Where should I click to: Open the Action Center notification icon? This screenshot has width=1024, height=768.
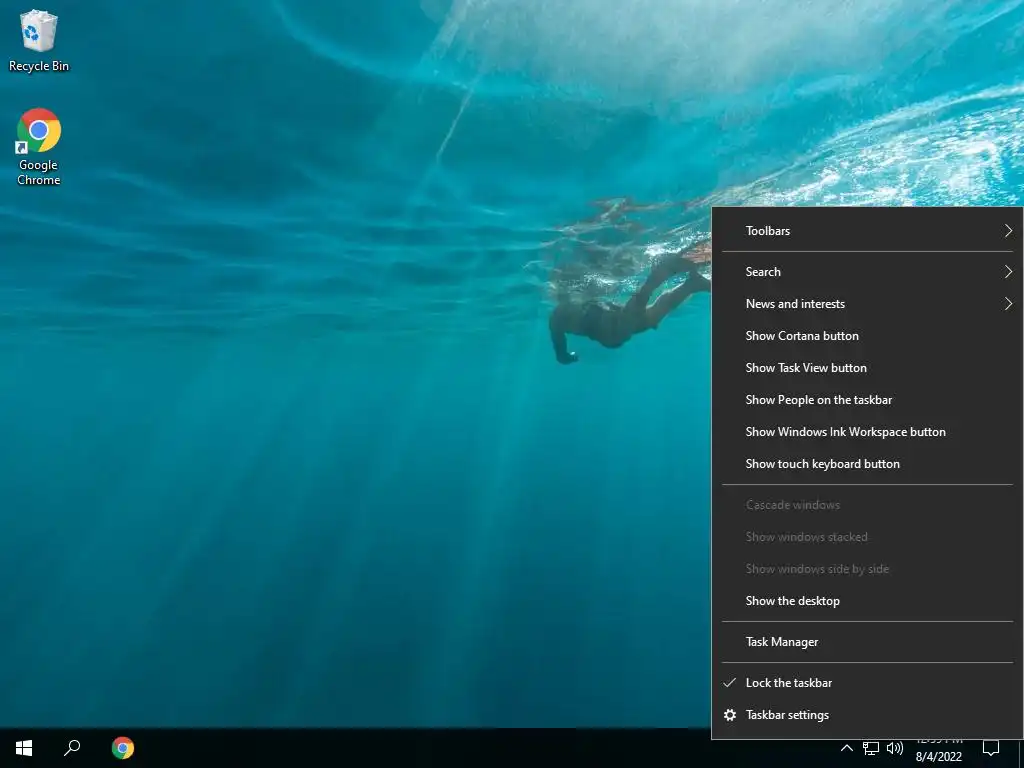click(991, 748)
